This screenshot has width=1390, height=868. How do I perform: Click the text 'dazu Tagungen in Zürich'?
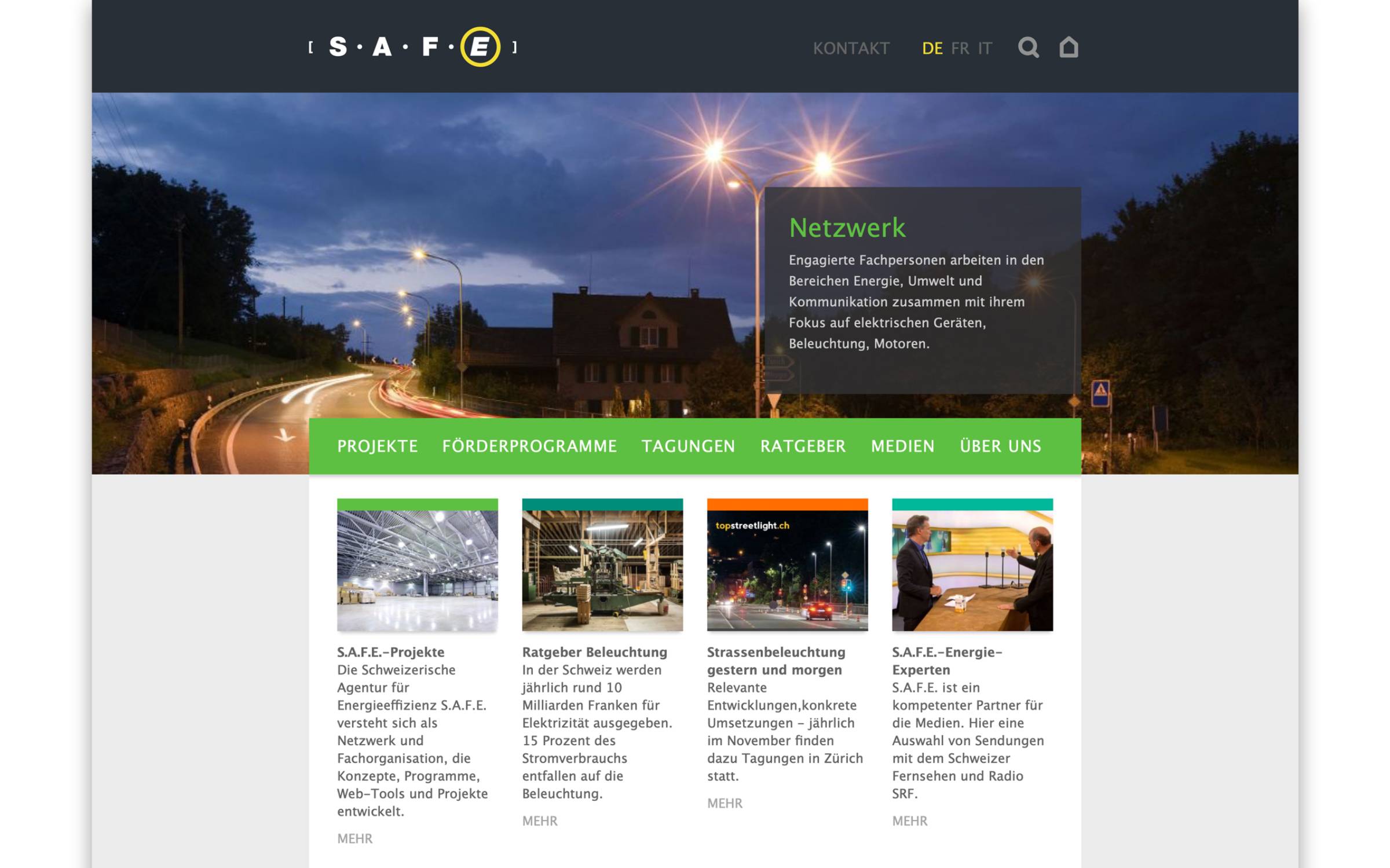click(785, 759)
